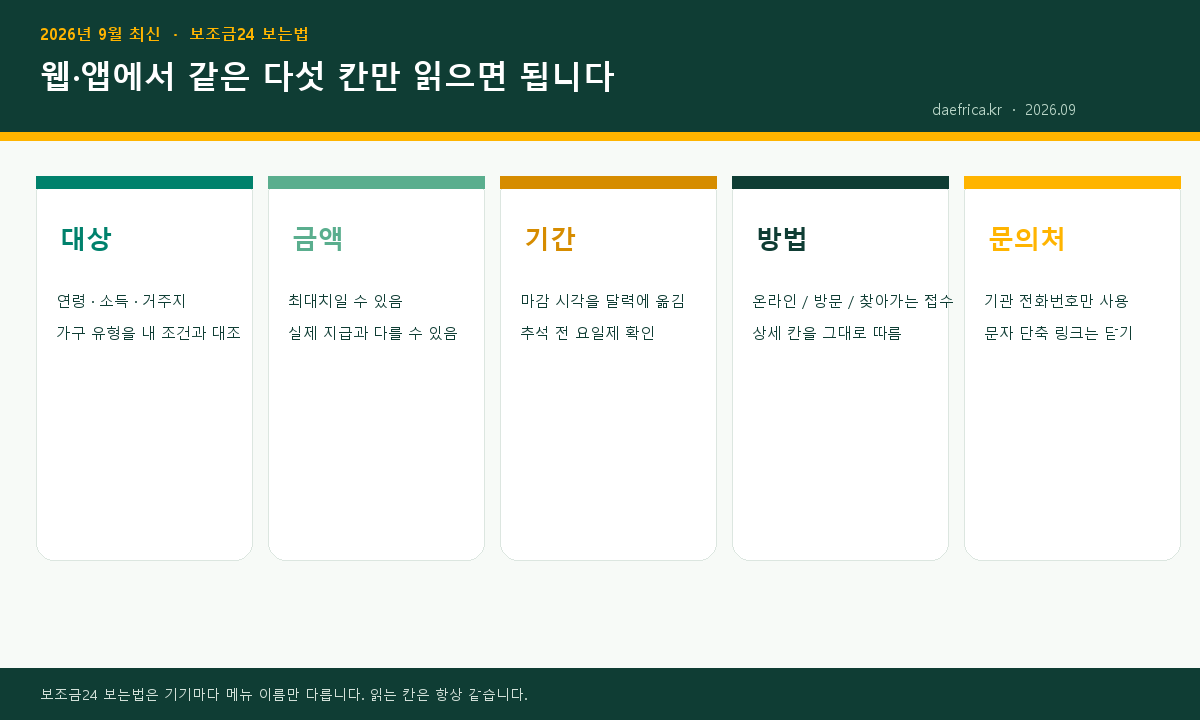Click the line 상세 칸을 그대로 따름
1200x720 pixels.
[x=827, y=333]
